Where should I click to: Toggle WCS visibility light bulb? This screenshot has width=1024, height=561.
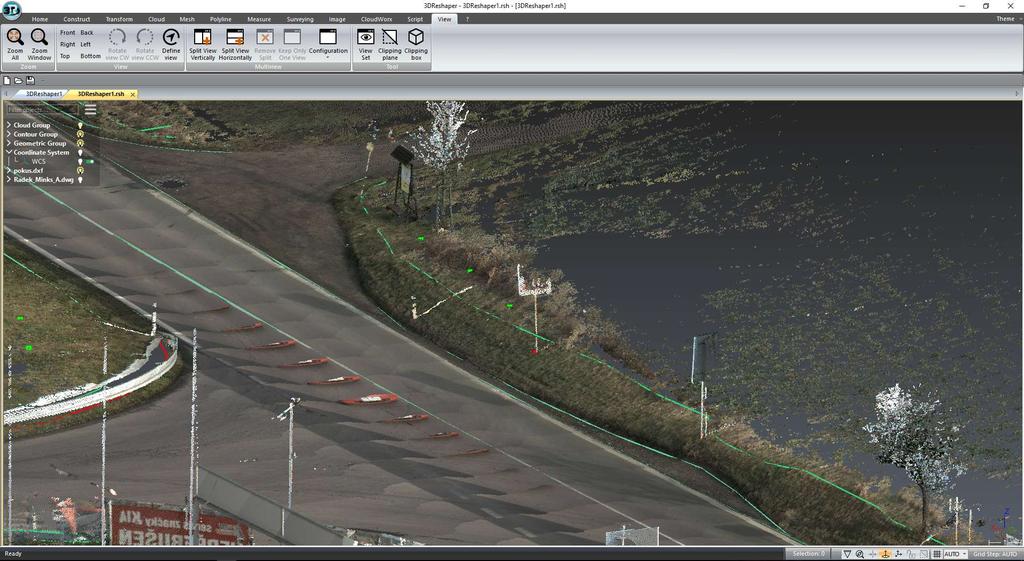(80, 161)
